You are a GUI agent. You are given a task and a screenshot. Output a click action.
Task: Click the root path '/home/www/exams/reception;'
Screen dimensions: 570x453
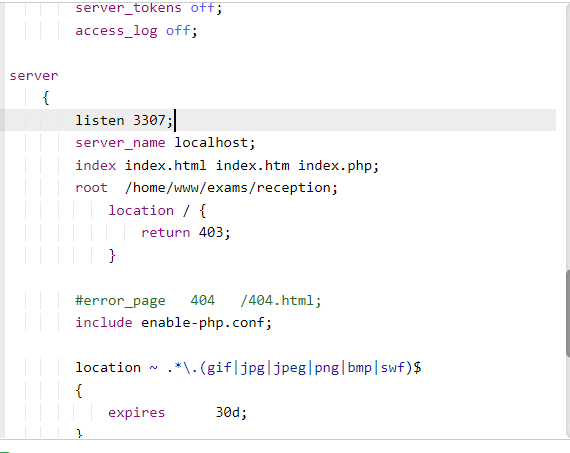coord(231,188)
